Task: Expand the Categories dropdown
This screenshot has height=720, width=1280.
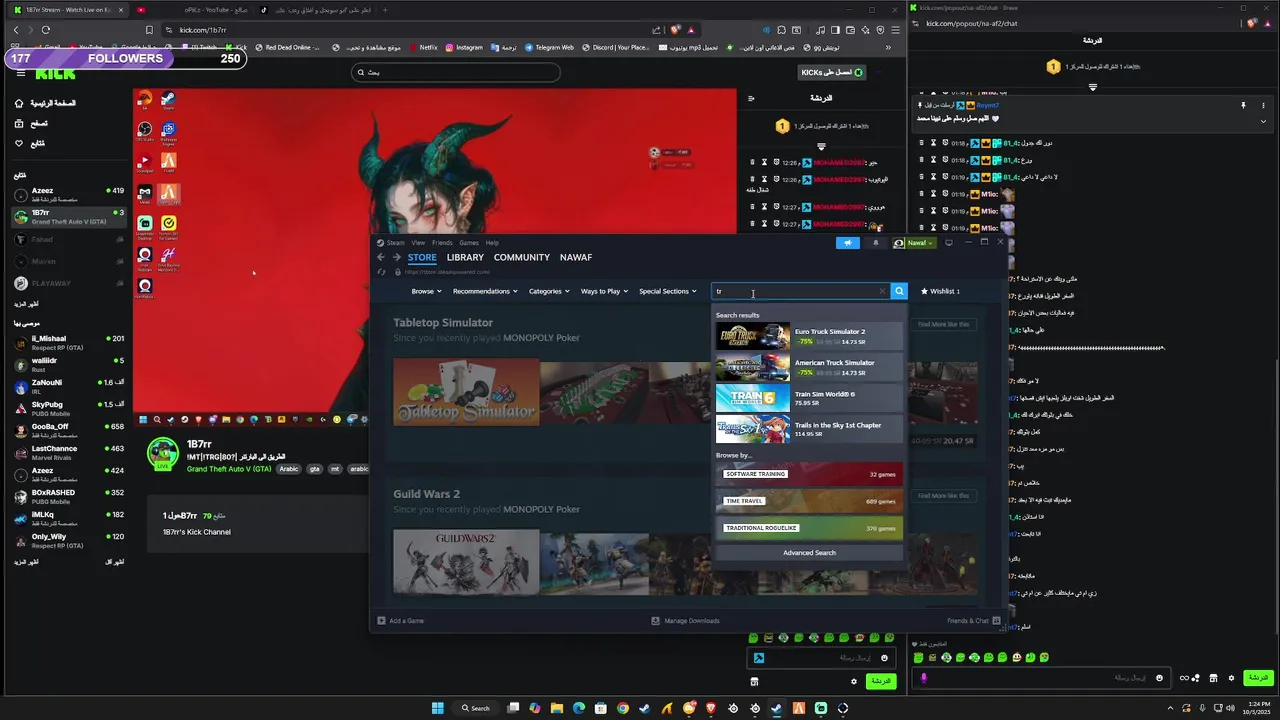Action: [548, 291]
